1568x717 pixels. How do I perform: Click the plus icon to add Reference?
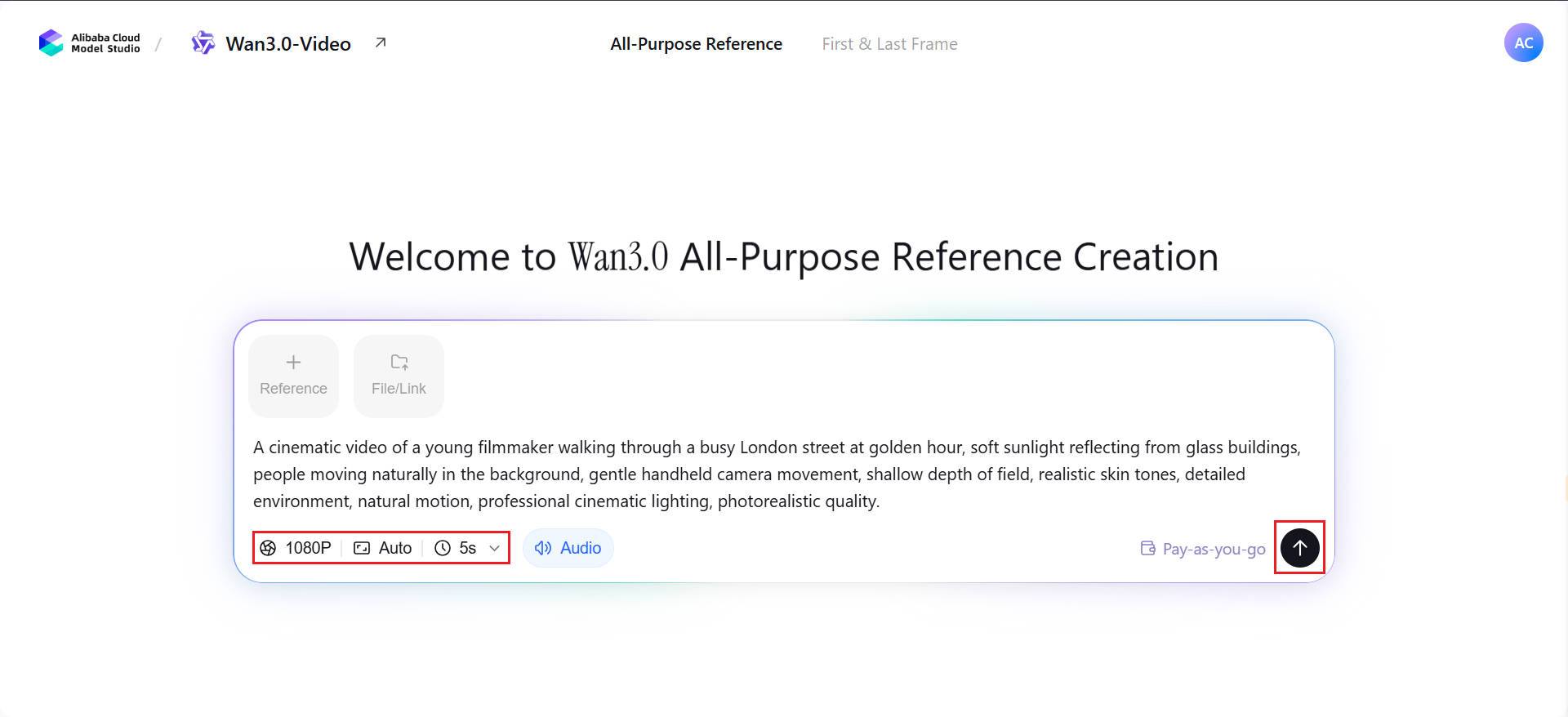[293, 362]
